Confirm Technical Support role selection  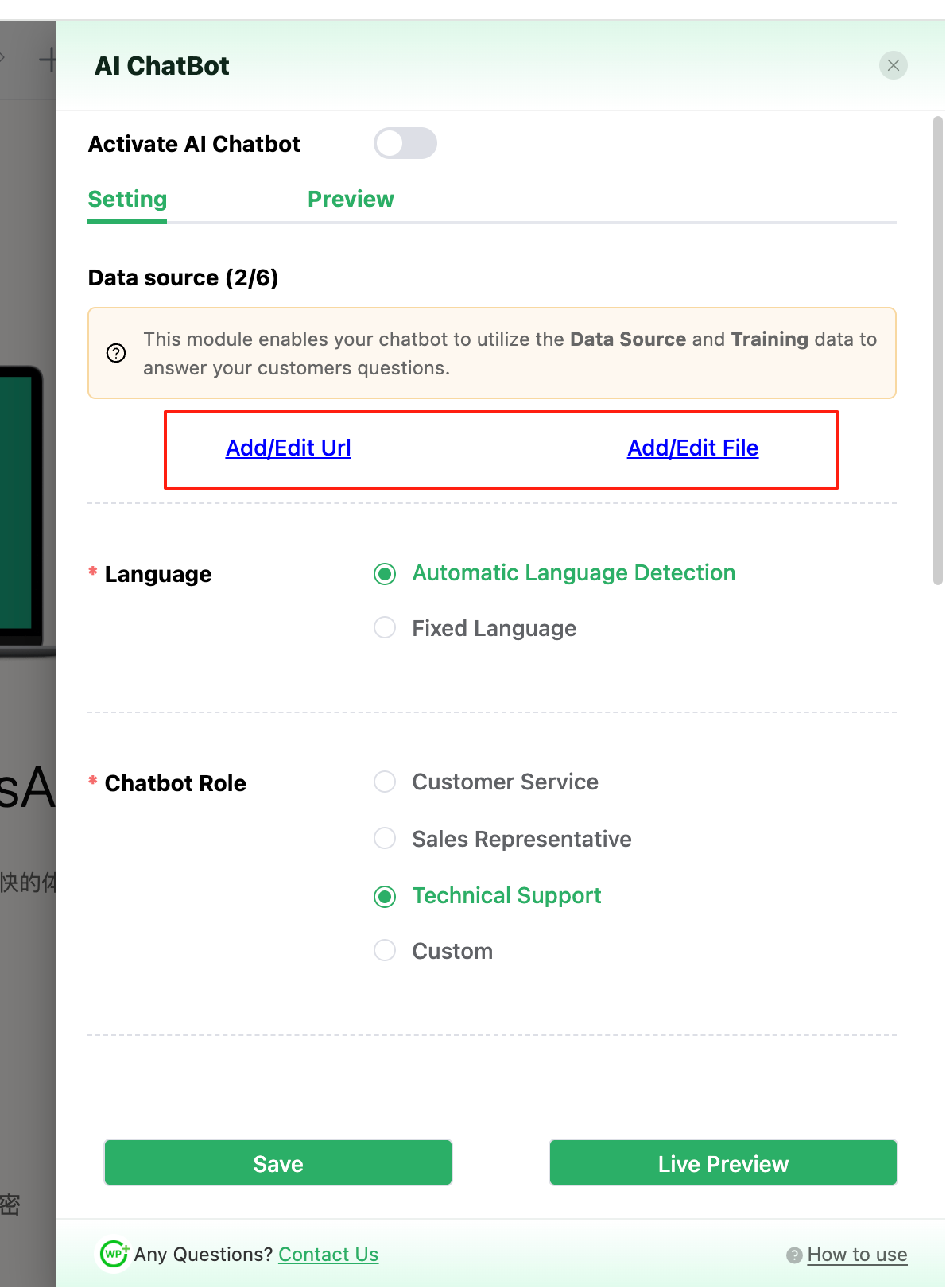(385, 896)
